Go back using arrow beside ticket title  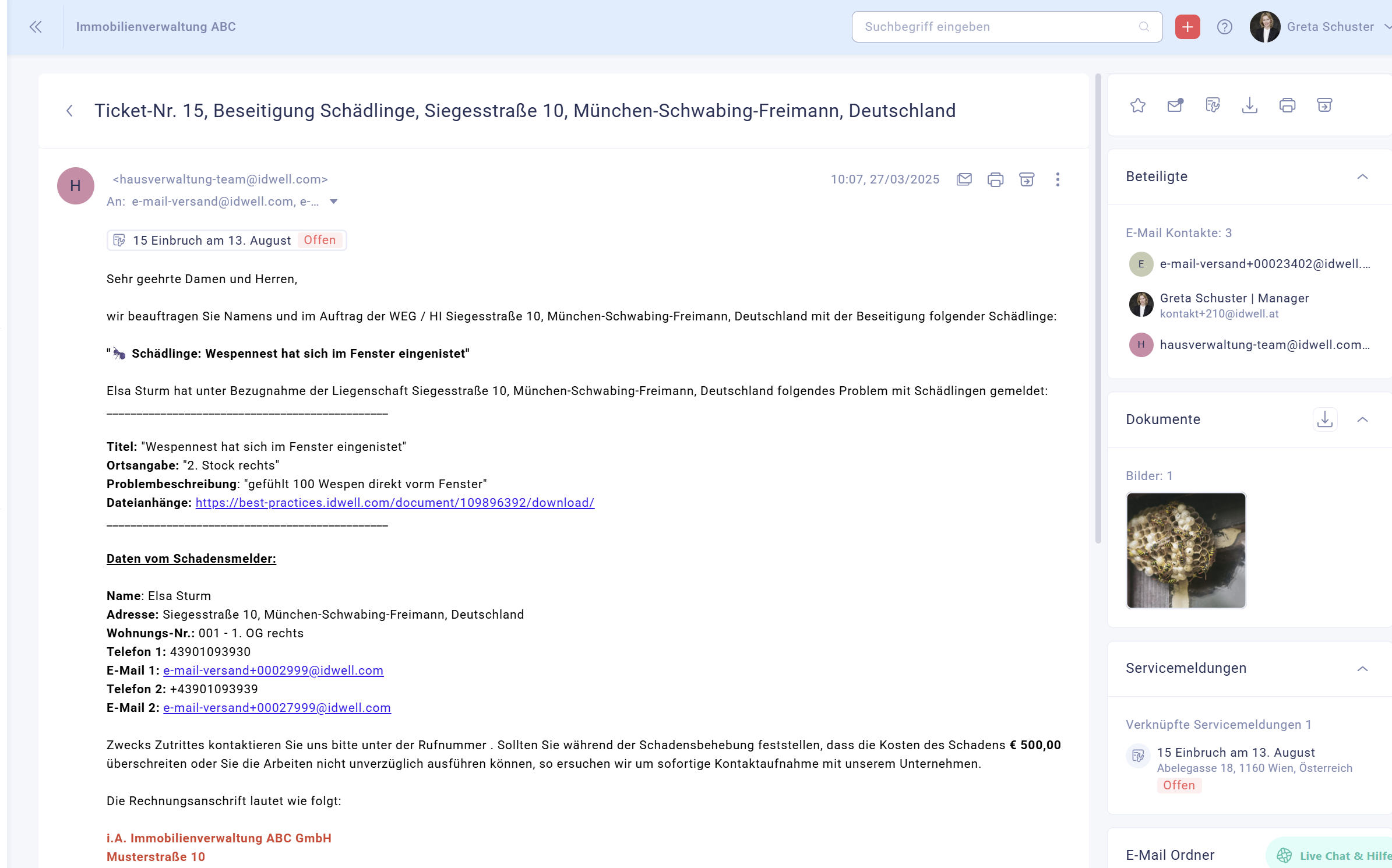[x=69, y=111]
